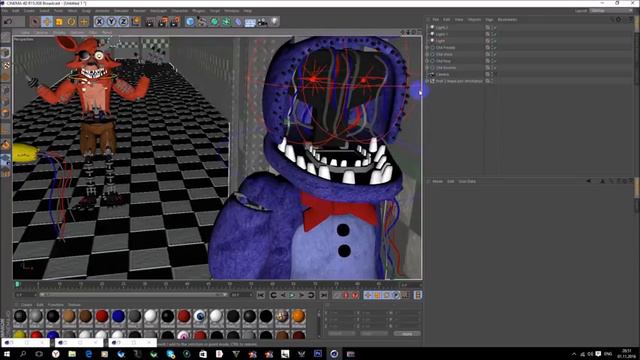The width and height of the screenshot is (640, 360).
Task: Toggle position keyframe recording icon
Action: (368, 295)
